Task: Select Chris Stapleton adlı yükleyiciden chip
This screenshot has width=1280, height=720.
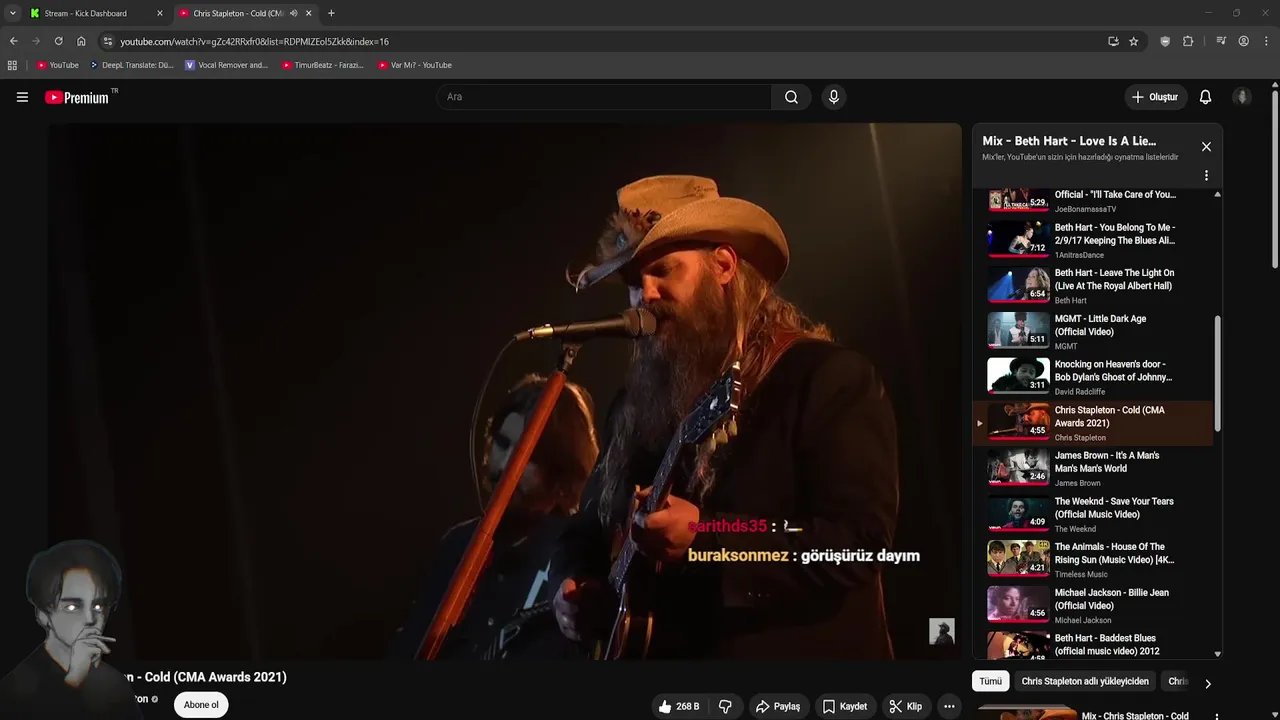Action: pos(1085,681)
